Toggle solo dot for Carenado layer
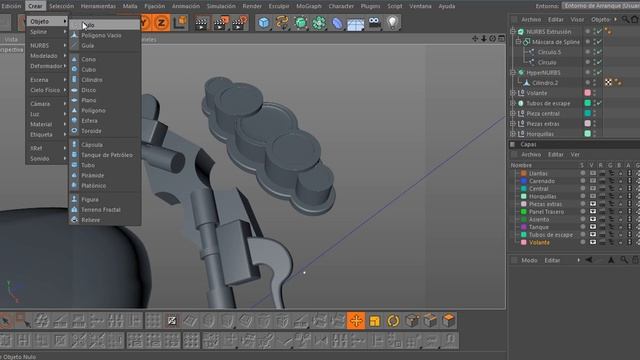Image resolution: width=640 pixels, height=360 pixels. click(x=582, y=181)
